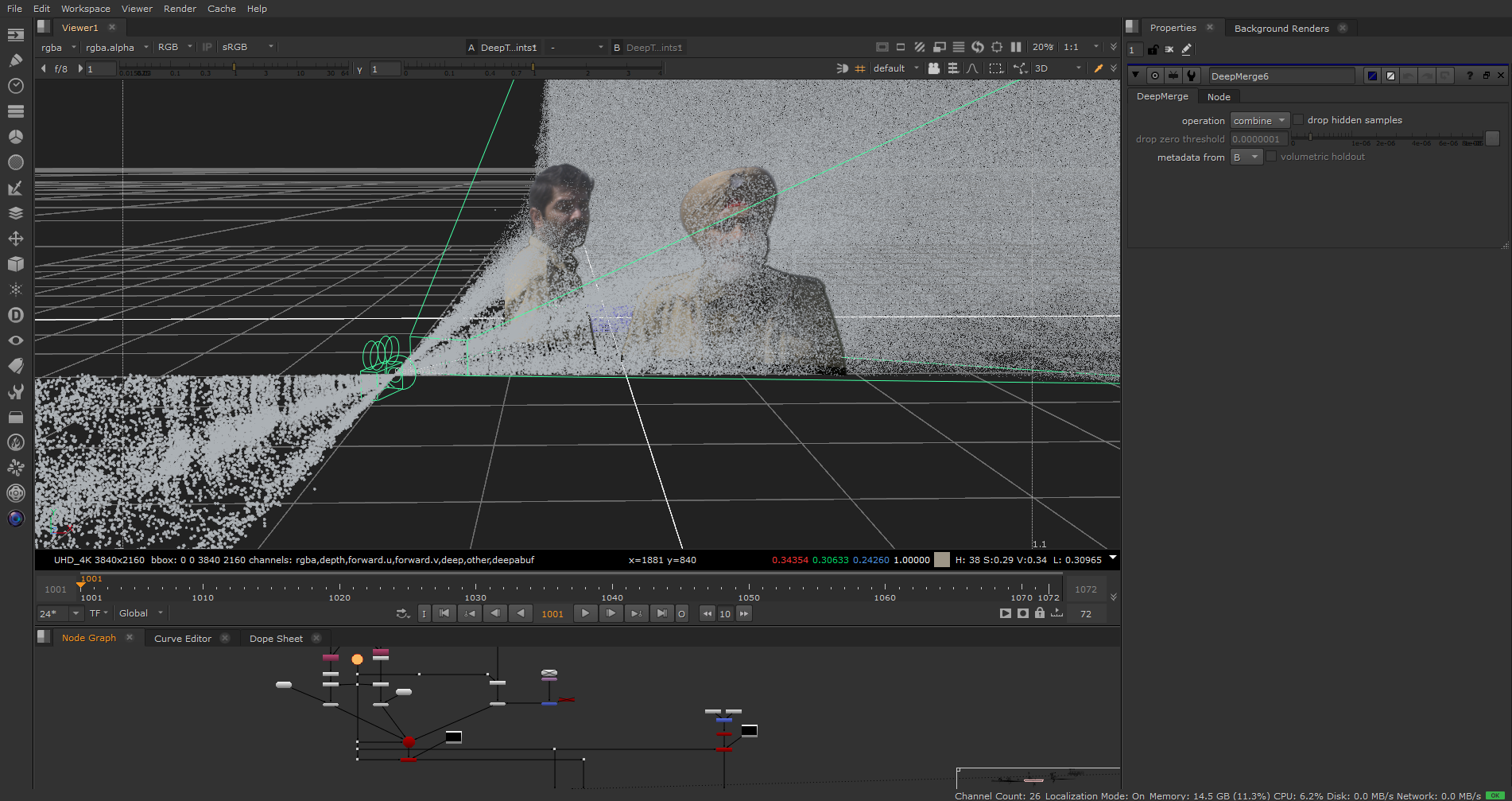
Task: Enable the drop hidden samples checkbox
Action: 1298,120
